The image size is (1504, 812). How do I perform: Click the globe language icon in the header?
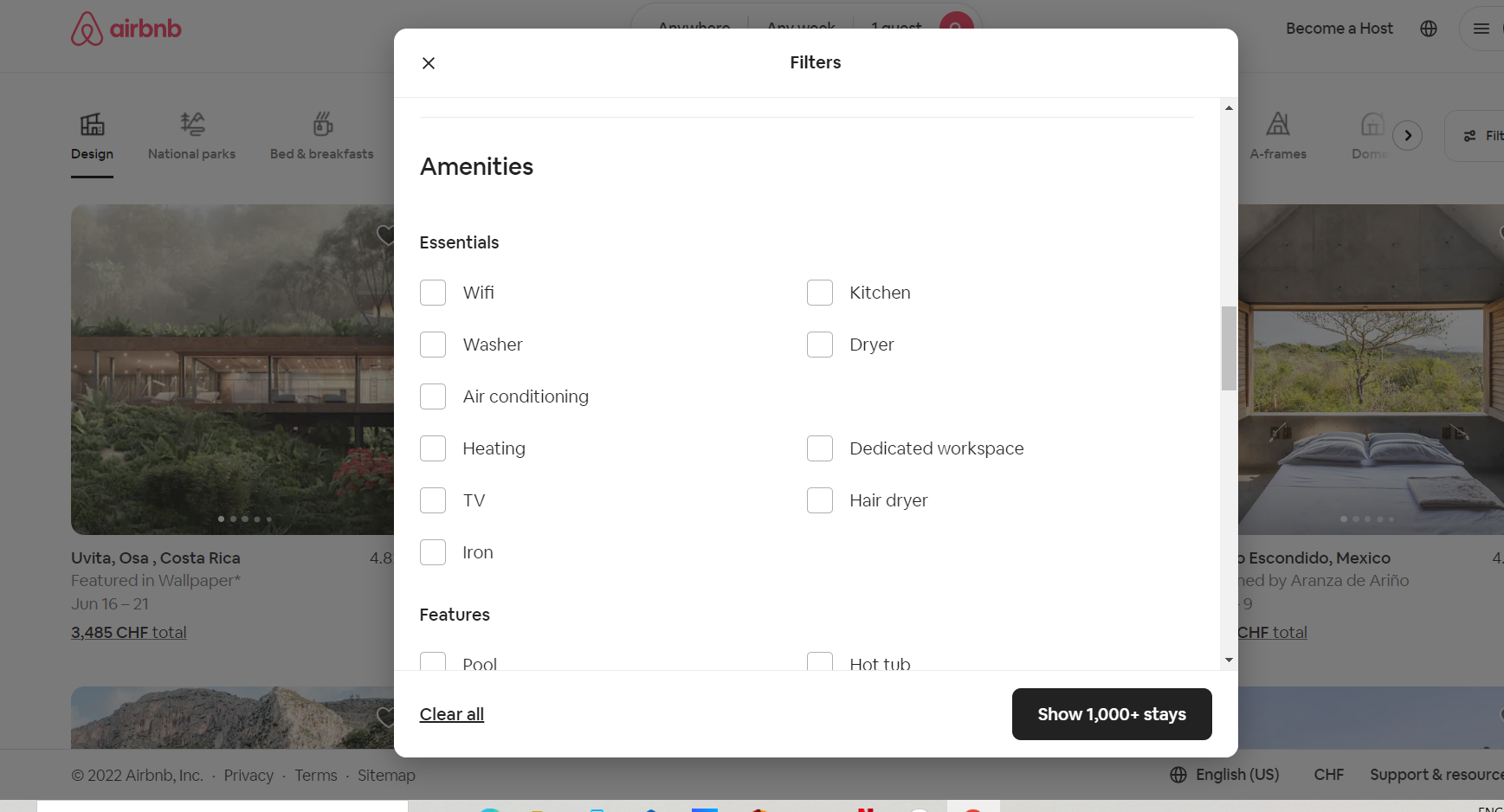[x=1429, y=29]
